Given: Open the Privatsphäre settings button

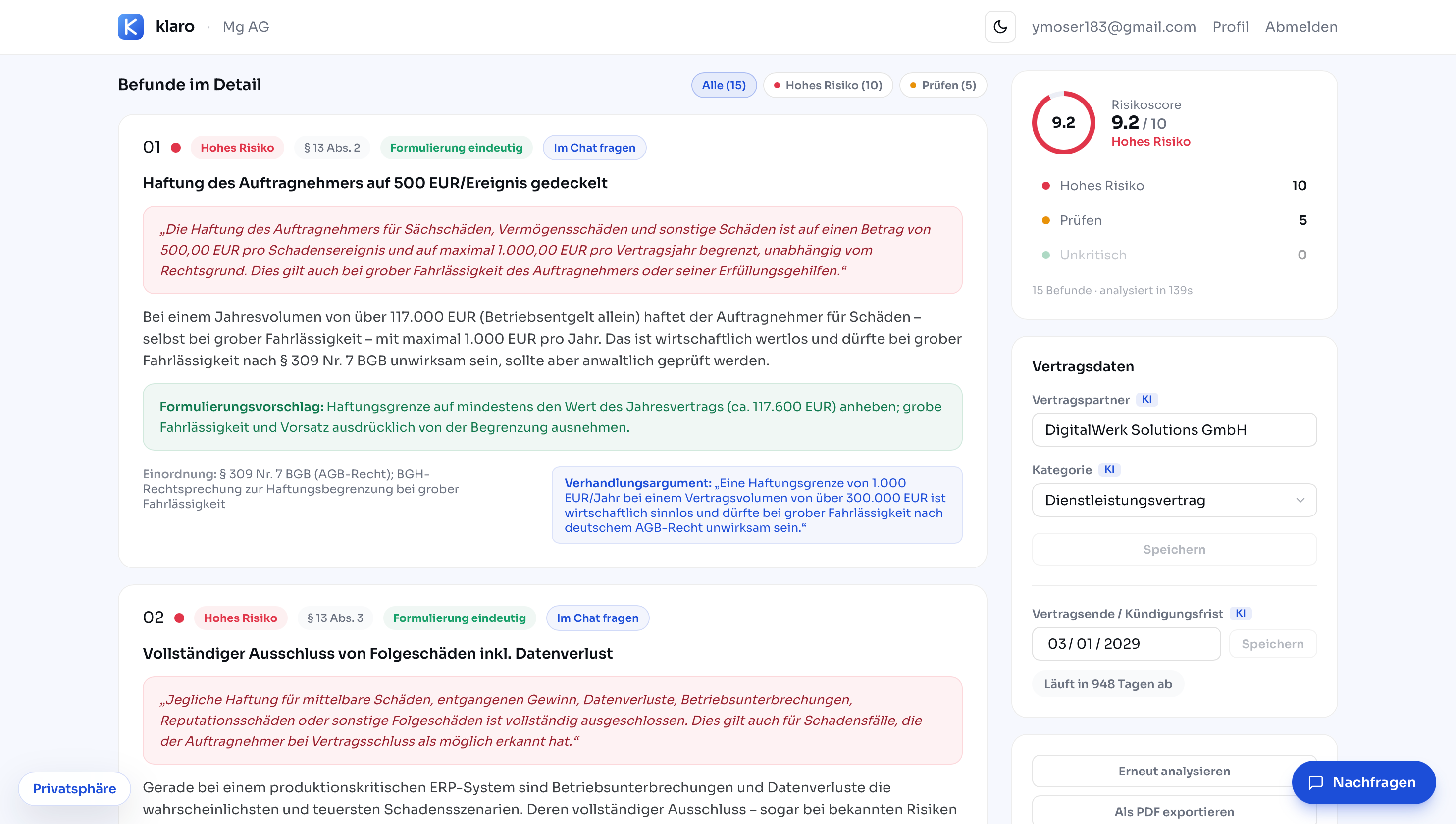Looking at the screenshot, I should [74, 788].
